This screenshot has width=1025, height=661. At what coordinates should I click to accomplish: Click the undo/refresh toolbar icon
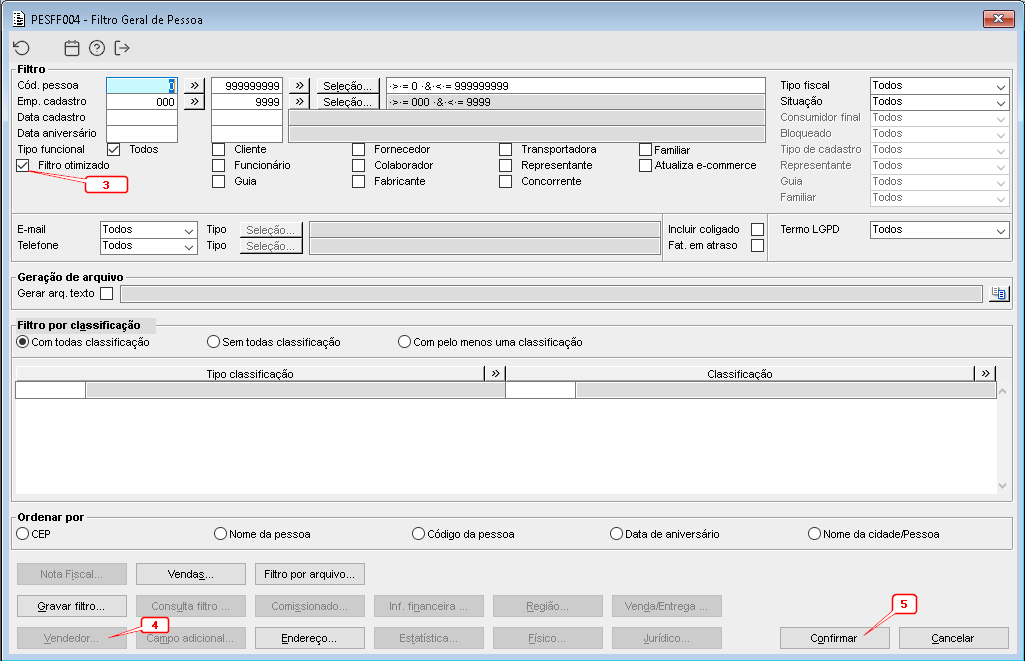point(22,48)
